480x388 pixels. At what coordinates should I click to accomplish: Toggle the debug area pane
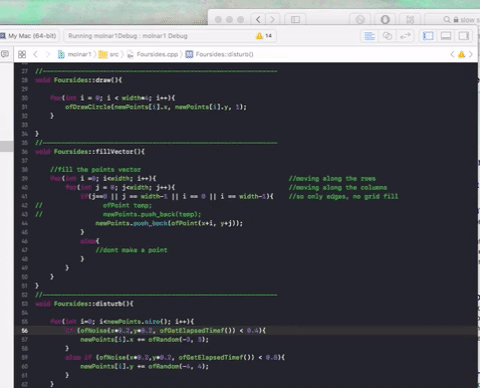tap(446, 36)
